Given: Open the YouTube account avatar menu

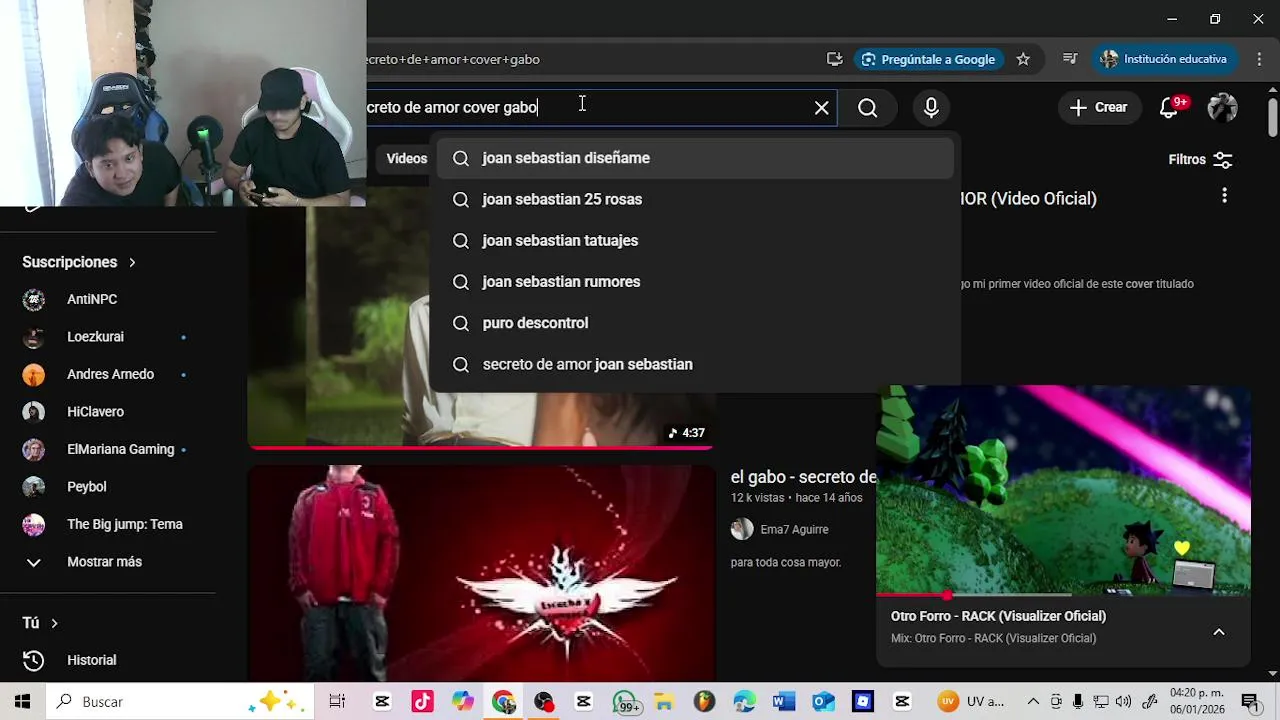Looking at the screenshot, I should point(1222,108).
